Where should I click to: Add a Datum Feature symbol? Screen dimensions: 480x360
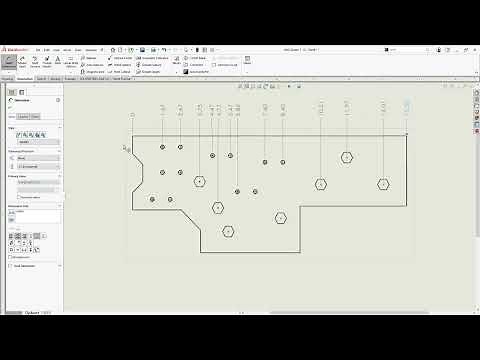pyautogui.click(x=149, y=65)
